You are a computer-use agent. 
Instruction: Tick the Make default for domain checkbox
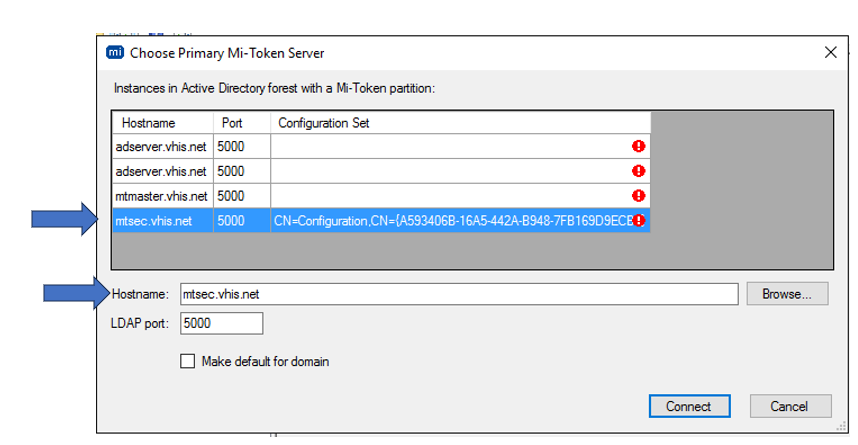tap(187, 361)
